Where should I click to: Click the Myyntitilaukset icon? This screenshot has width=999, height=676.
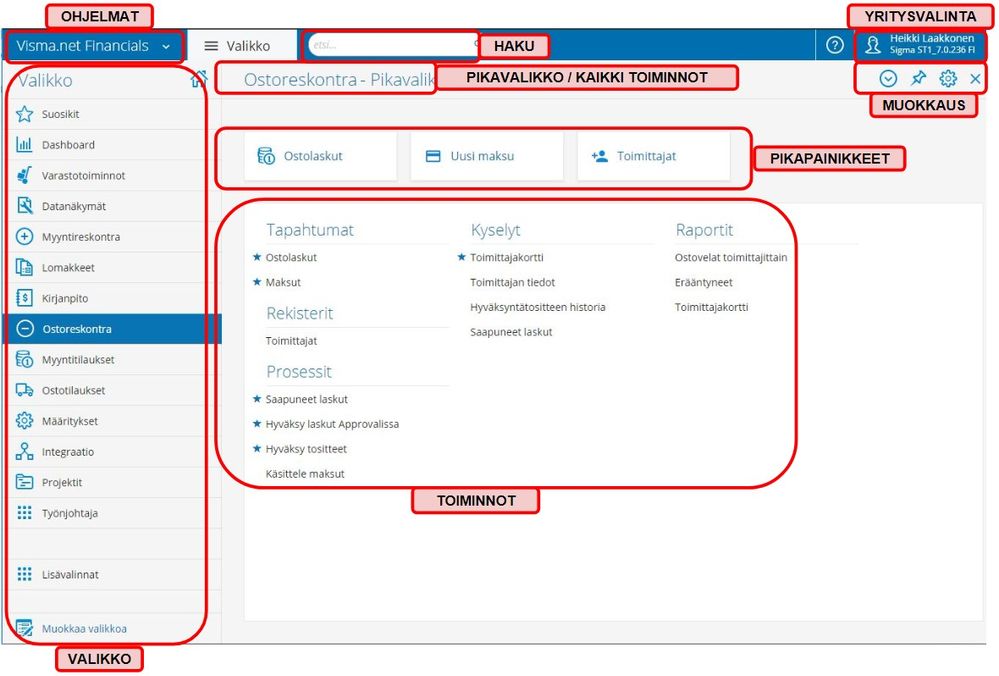24,359
